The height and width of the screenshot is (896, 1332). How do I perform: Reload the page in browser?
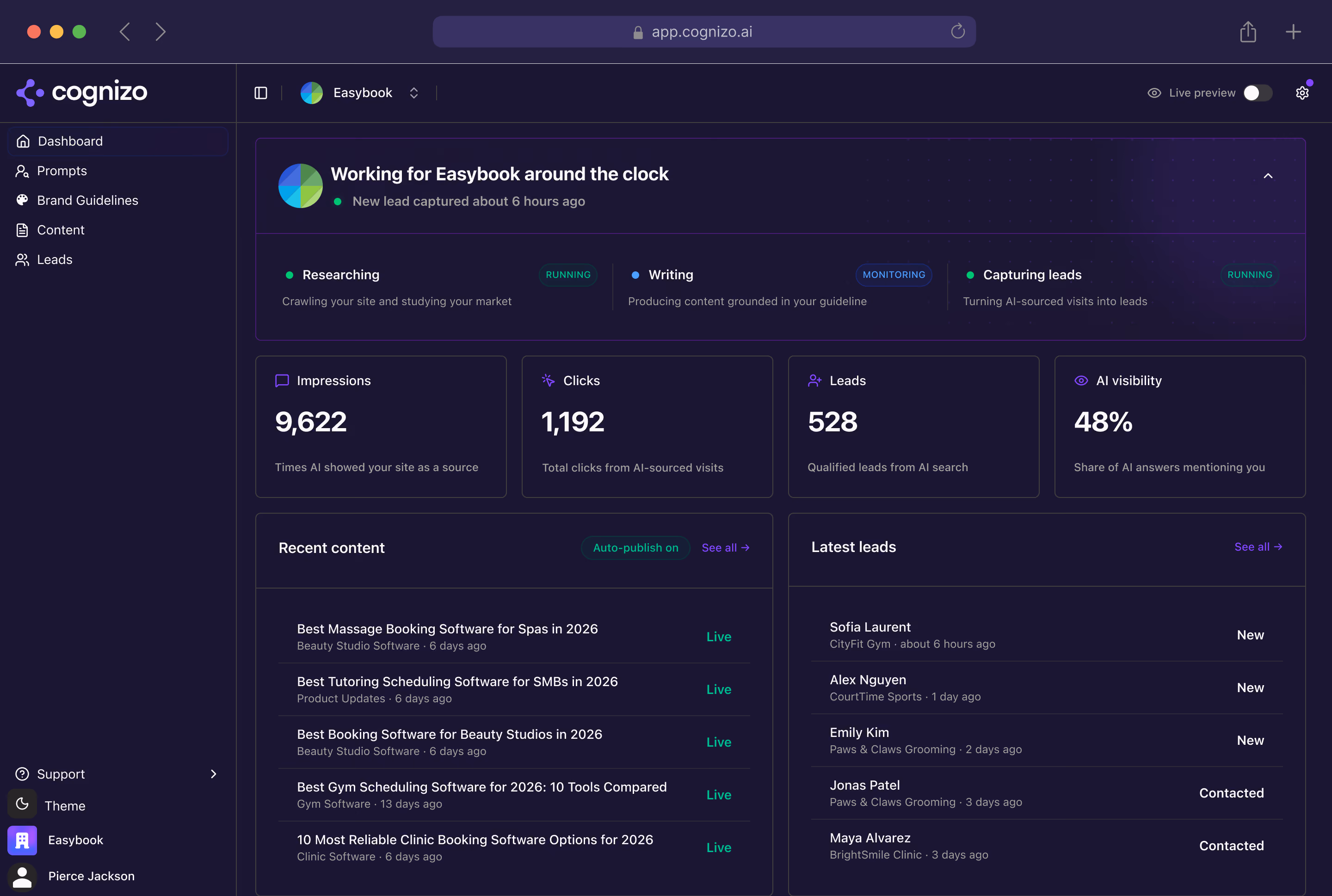click(x=957, y=31)
